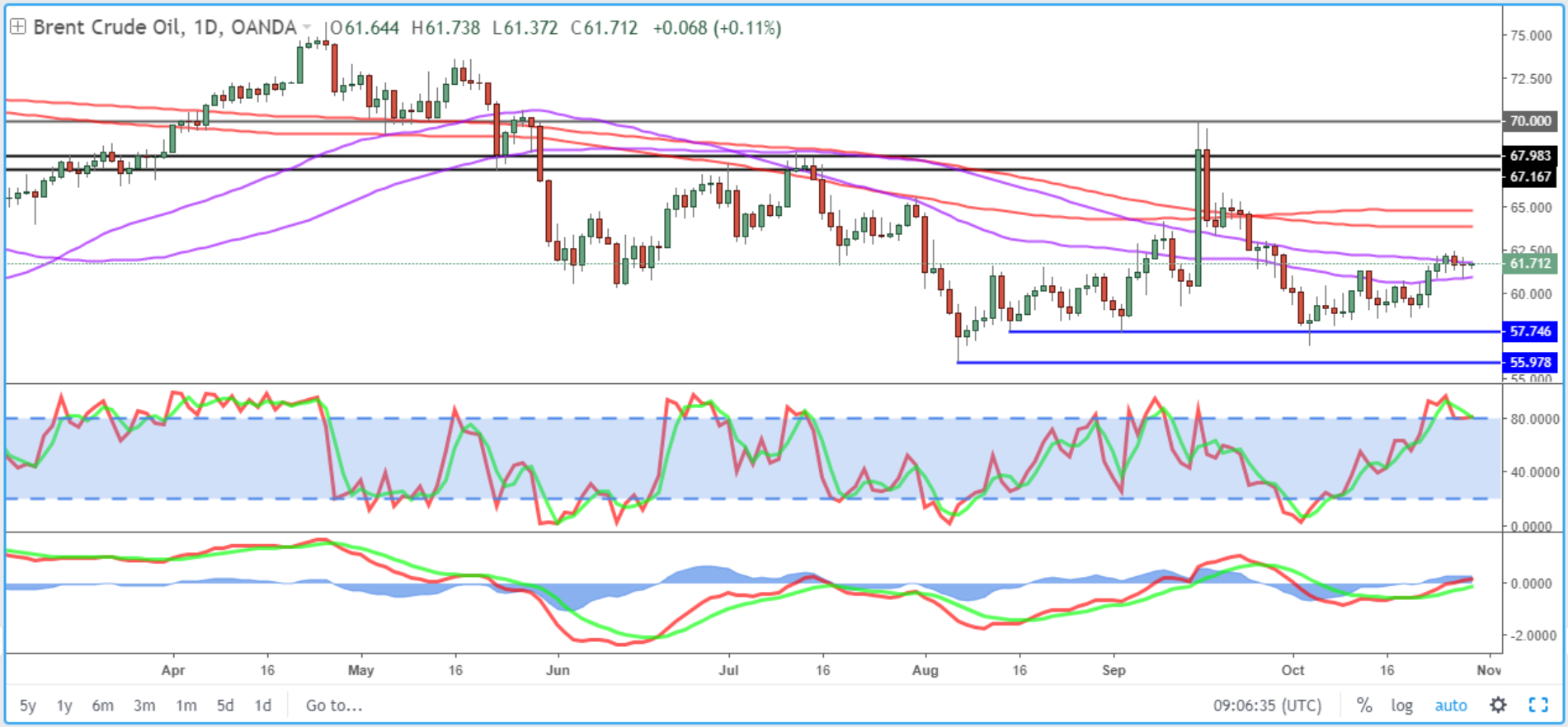Click the H61.738 high value
This screenshot has width=1568, height=727.
click(x=445, y=28)
